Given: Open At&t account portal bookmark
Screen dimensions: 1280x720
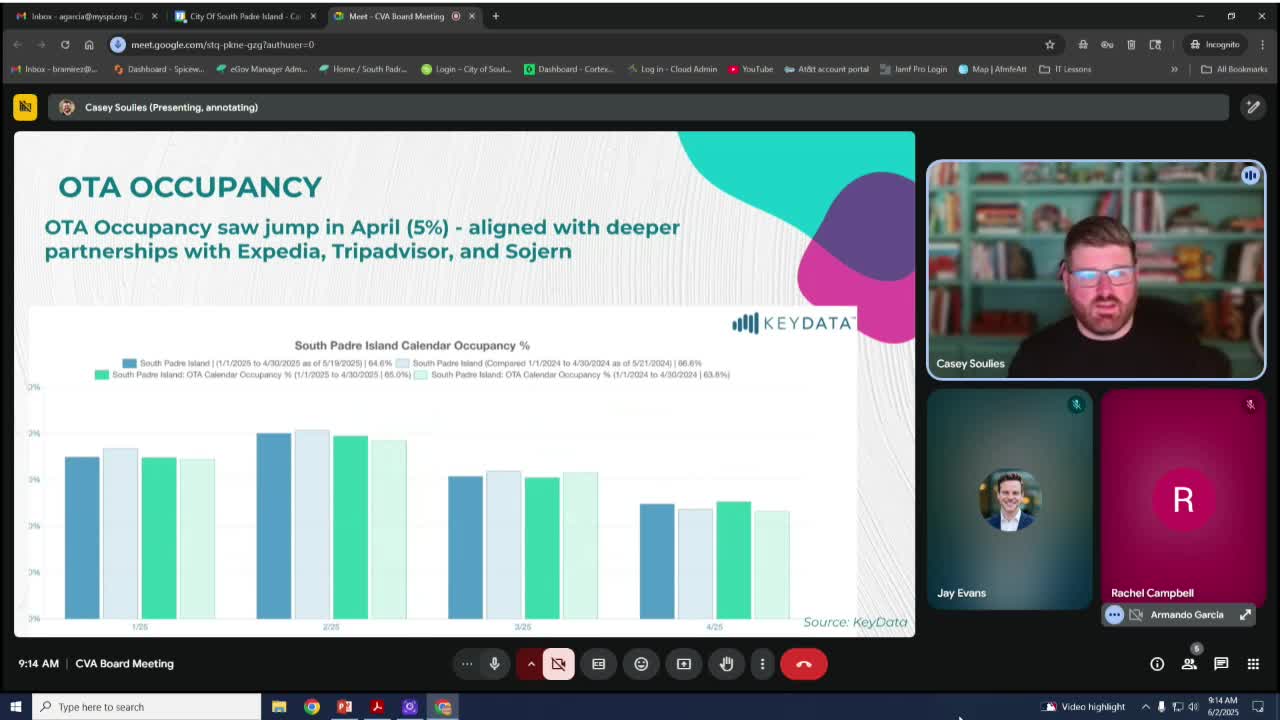Looking at the screenshot, I should 827,69.
